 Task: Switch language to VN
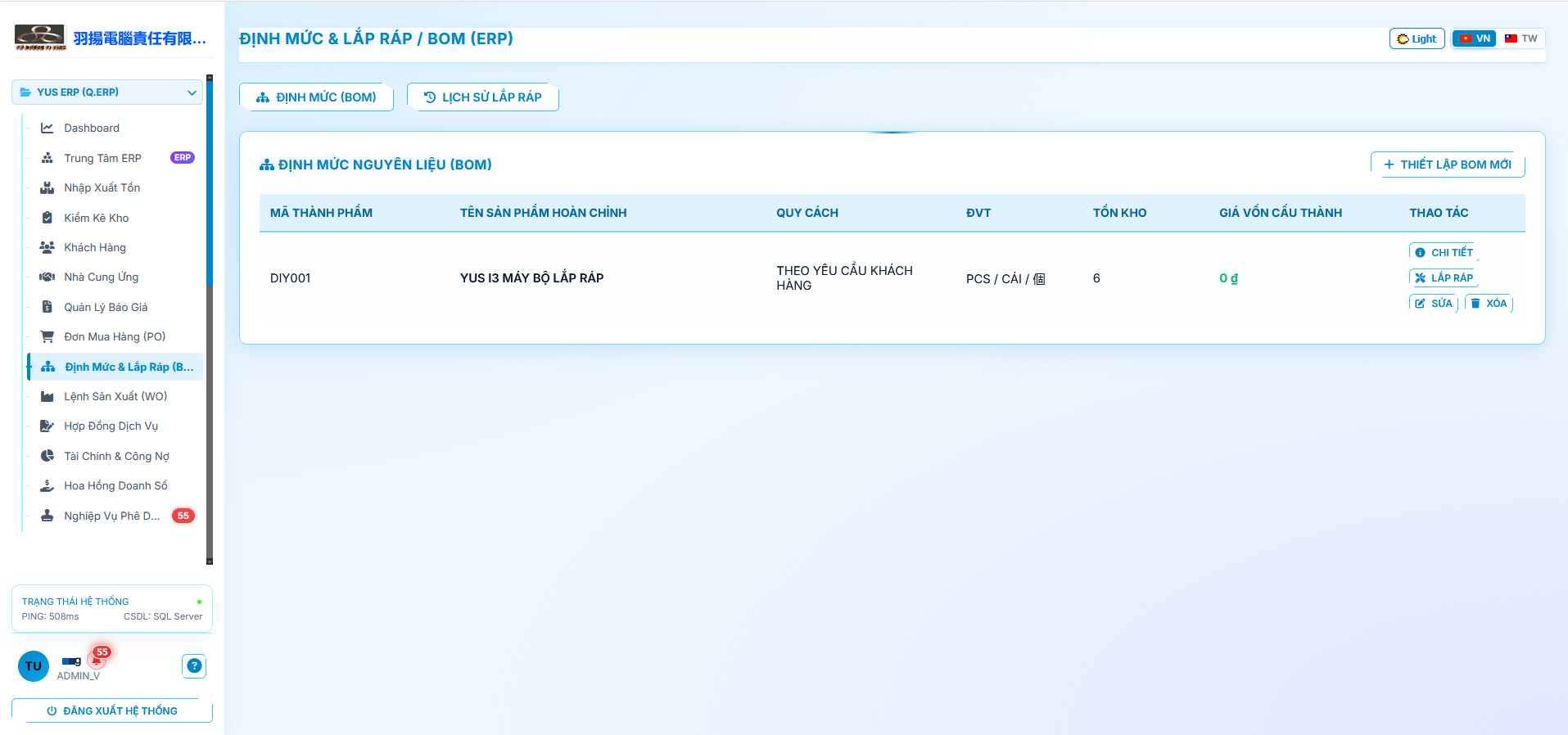pos(1475,38)
